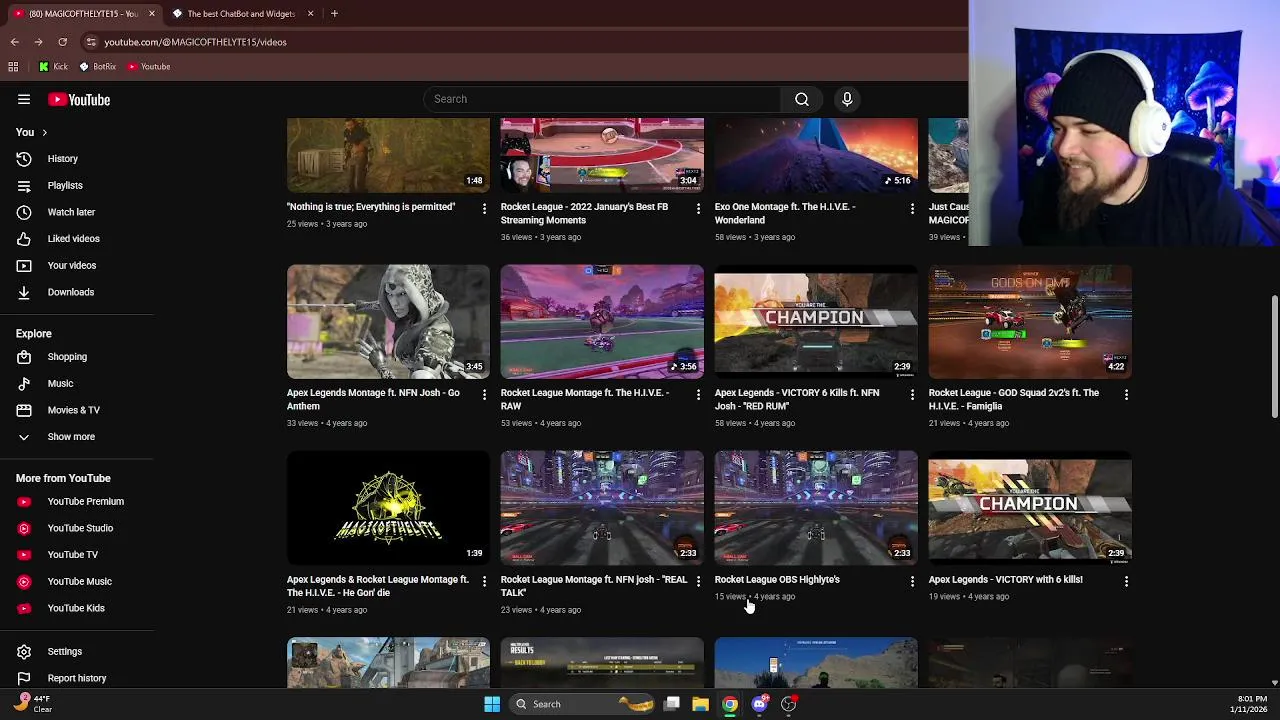This screenshot has width=1280, height=720.
Task: Open options menu for Go Anthem video
Action: click(484, 395)
